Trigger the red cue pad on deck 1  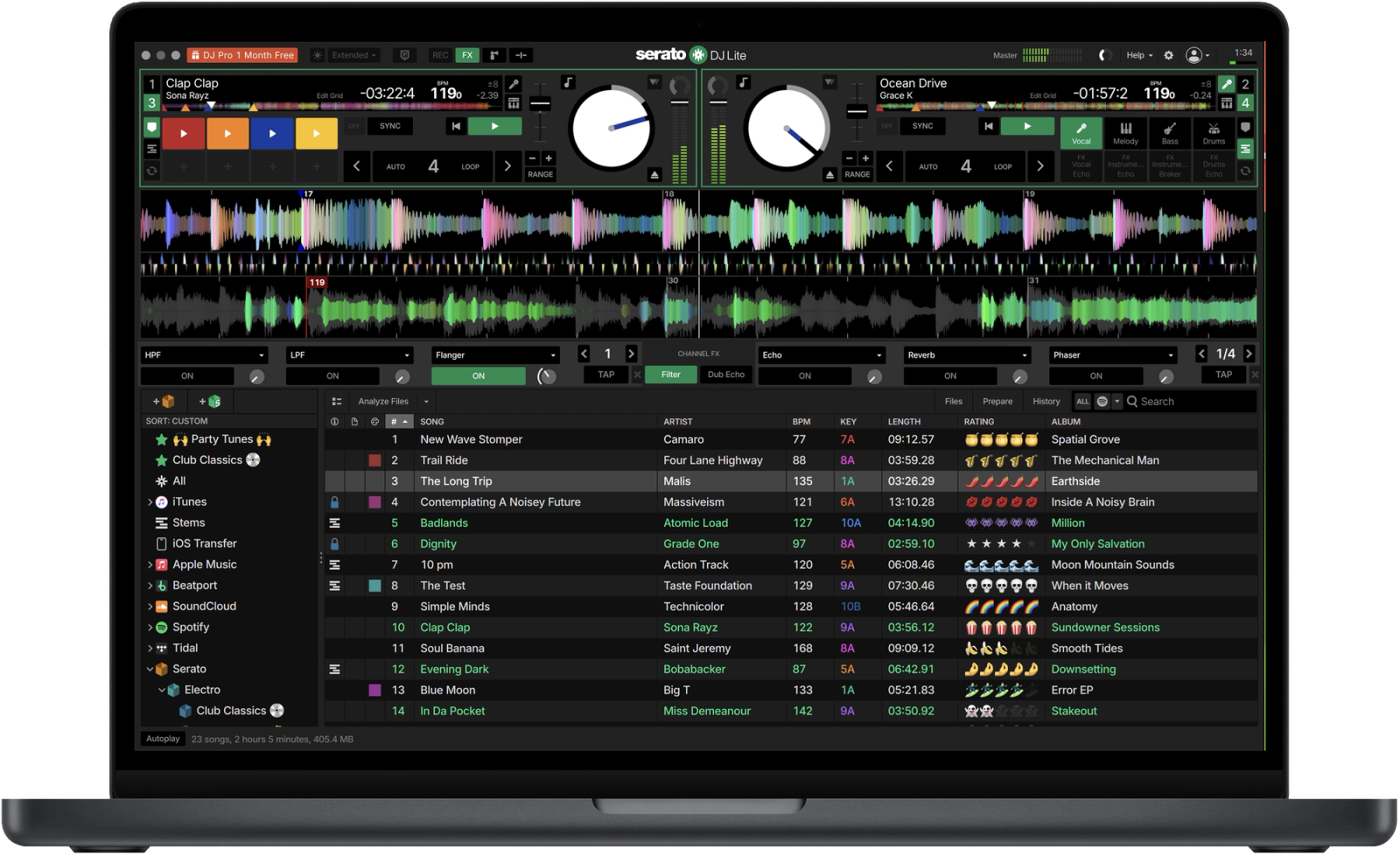coord(183,134)
